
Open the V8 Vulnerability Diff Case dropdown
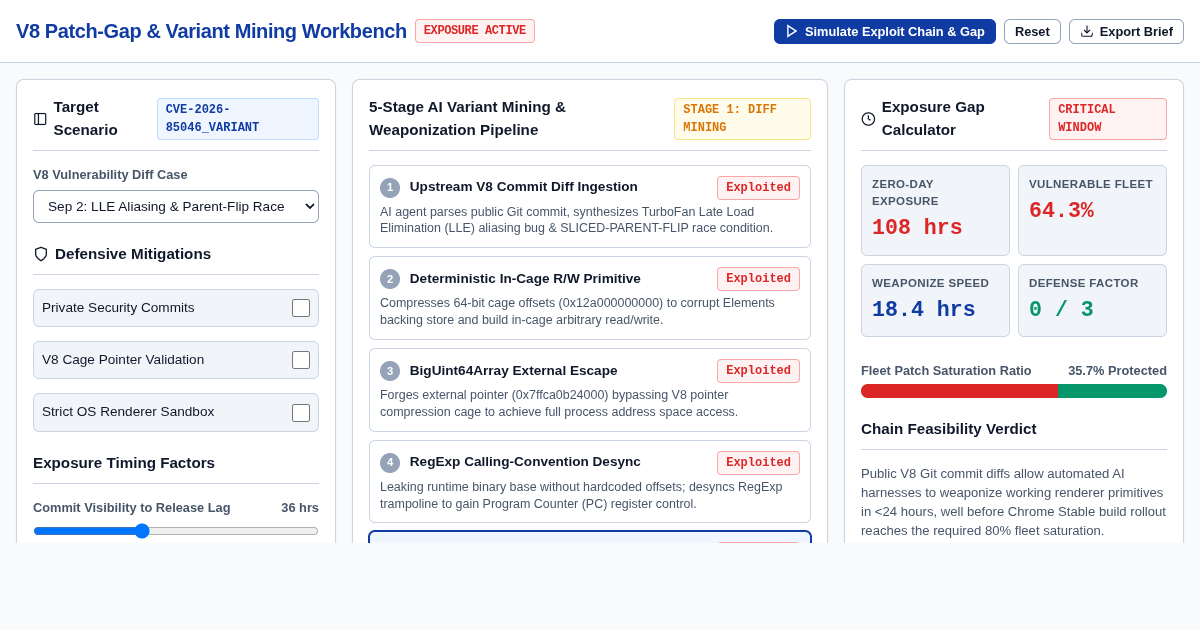(176, 206)
